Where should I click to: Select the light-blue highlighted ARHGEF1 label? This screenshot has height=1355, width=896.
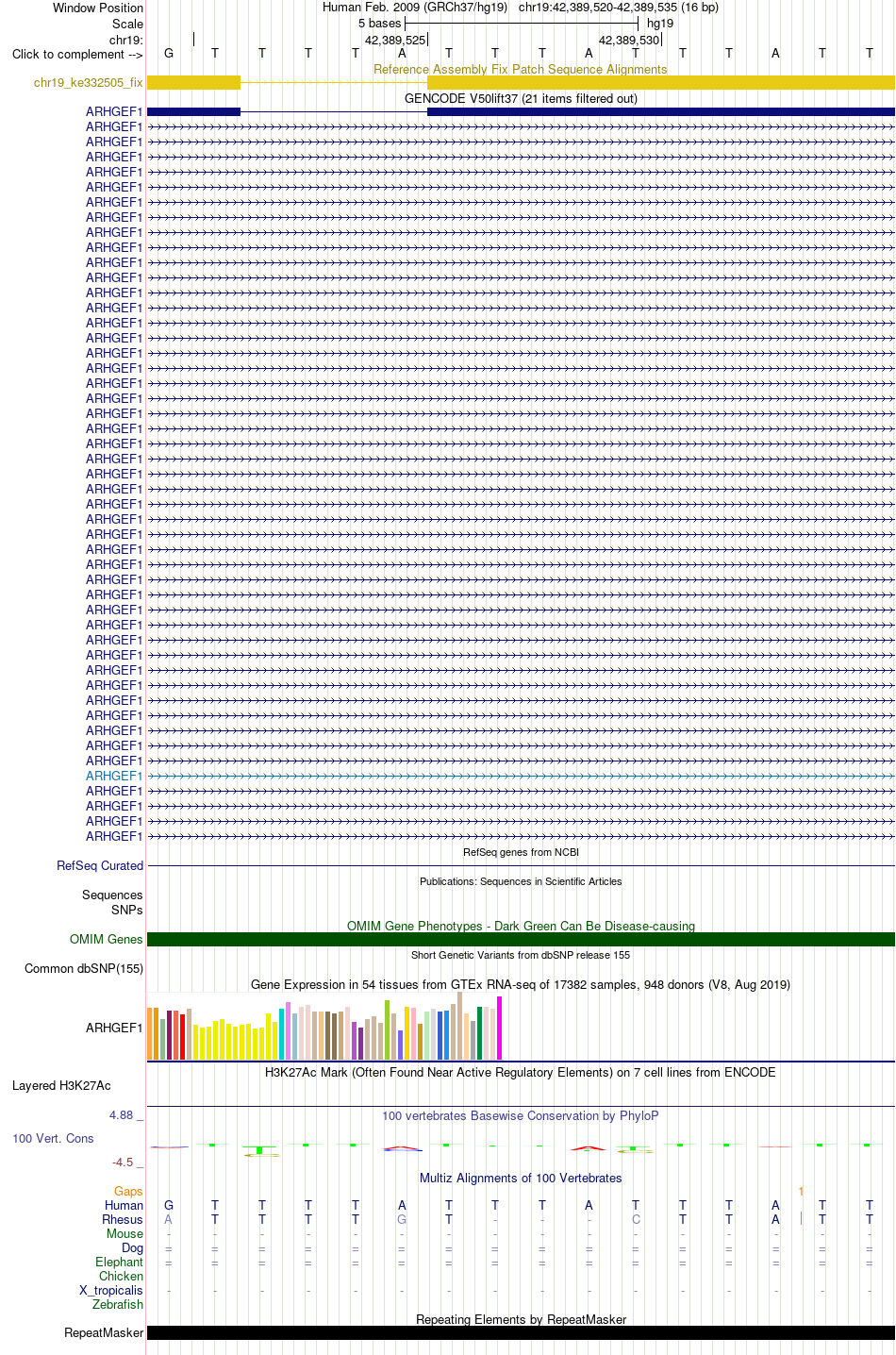(x=114, y=777)
